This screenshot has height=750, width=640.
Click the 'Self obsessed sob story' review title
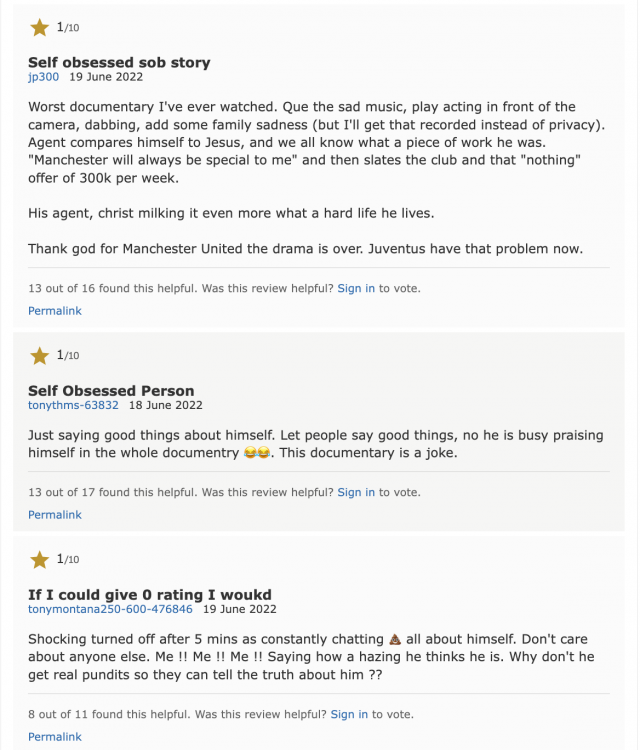tap(119, 63)
